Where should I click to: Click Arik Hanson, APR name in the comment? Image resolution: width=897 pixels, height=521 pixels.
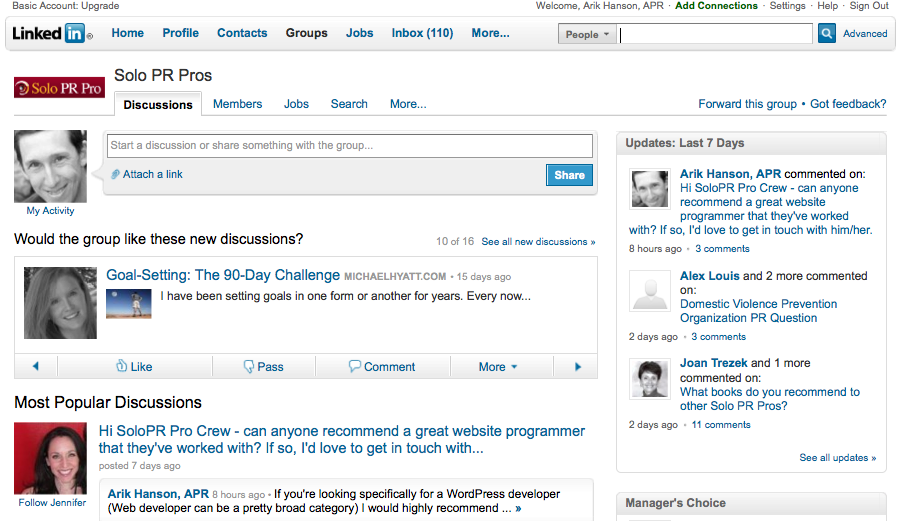pyautogui.click(x=158, y=494)
